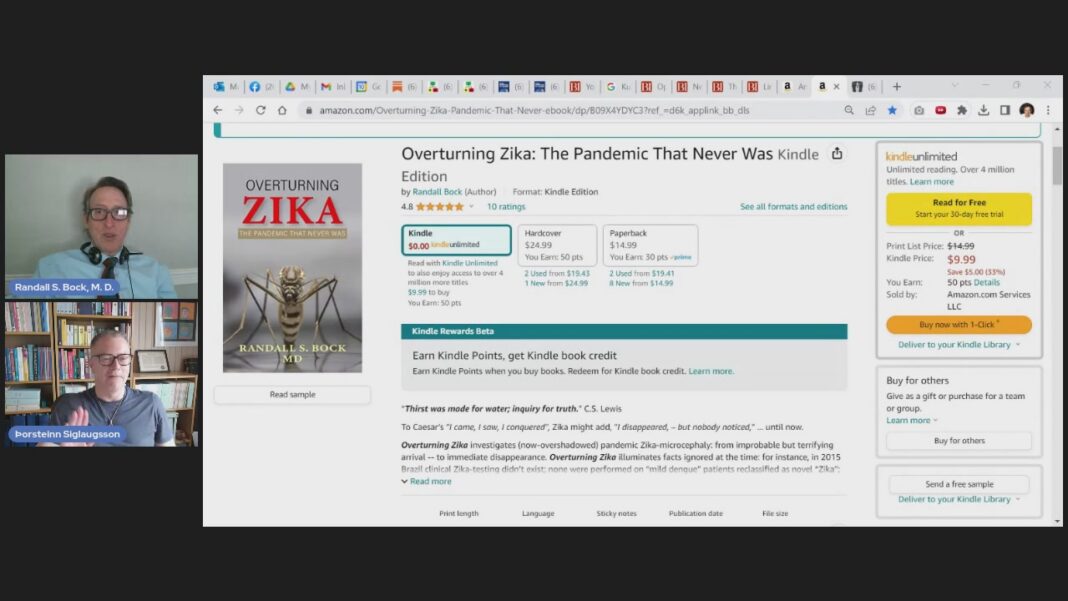Viewport: 1068px width, 601px height.
Task: Switch to the Google Drive tab
Action: 297,87
